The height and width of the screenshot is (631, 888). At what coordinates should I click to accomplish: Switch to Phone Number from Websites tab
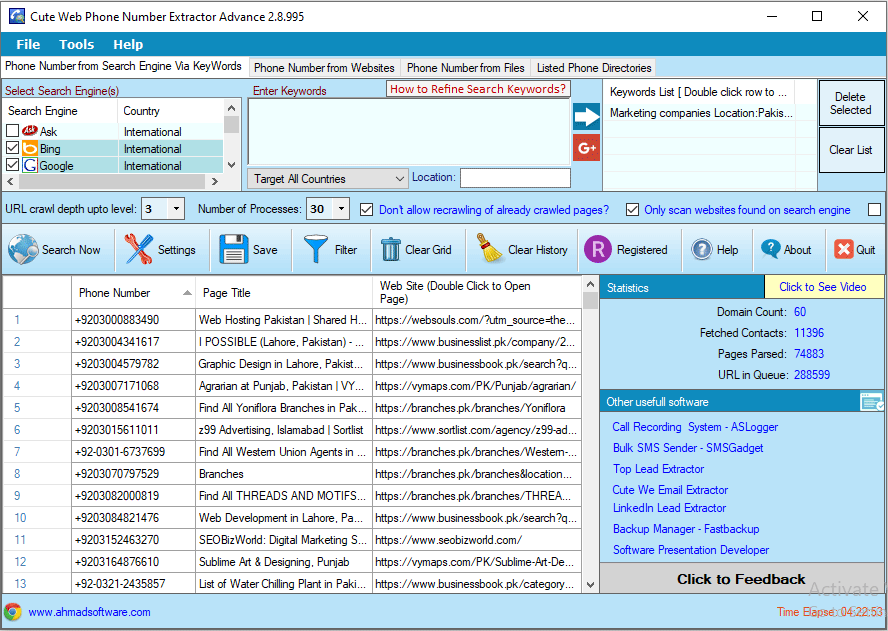coord(324,68)
